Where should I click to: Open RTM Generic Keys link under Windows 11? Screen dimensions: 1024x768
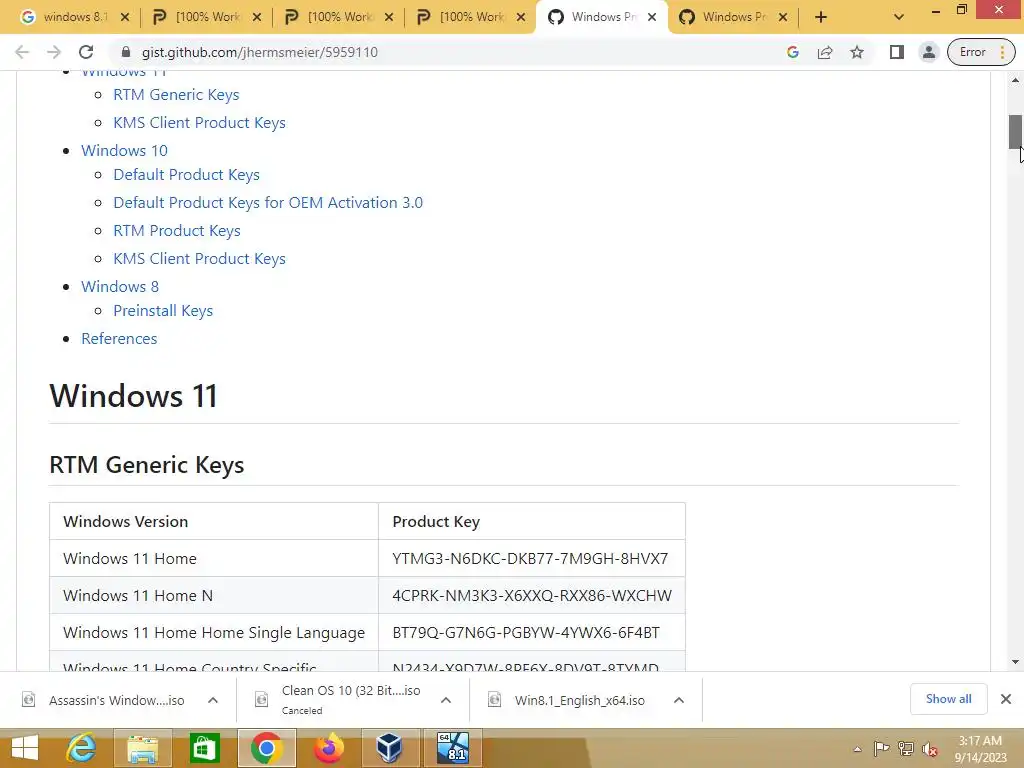(176, 95)
